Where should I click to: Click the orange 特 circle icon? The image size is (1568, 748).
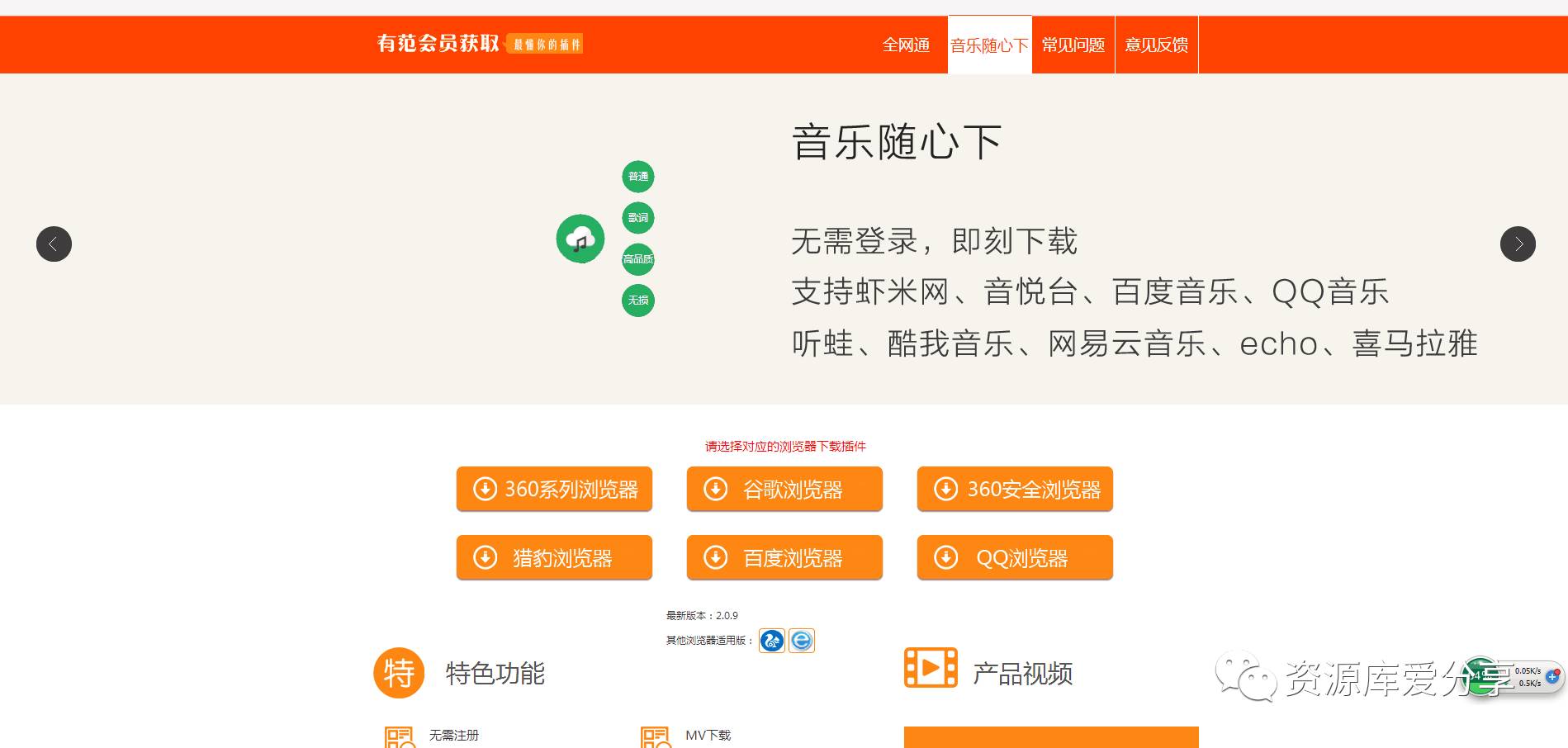coord(399,673)
